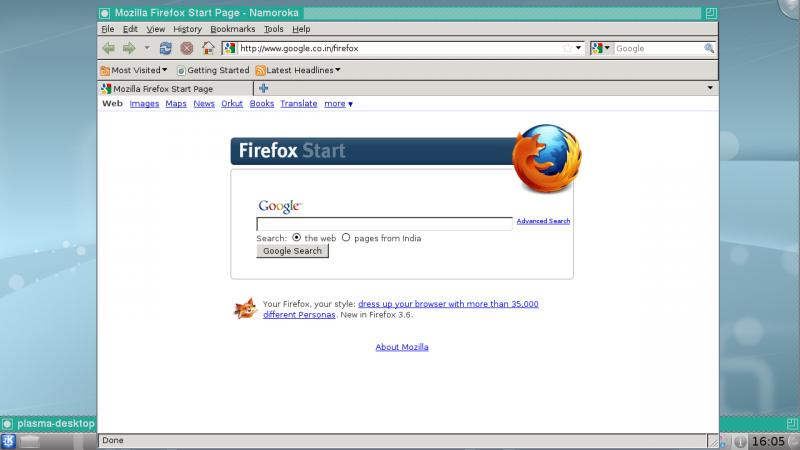Open Advanced Search link
The image size is (800, 450).
click(x=543, y=221)
